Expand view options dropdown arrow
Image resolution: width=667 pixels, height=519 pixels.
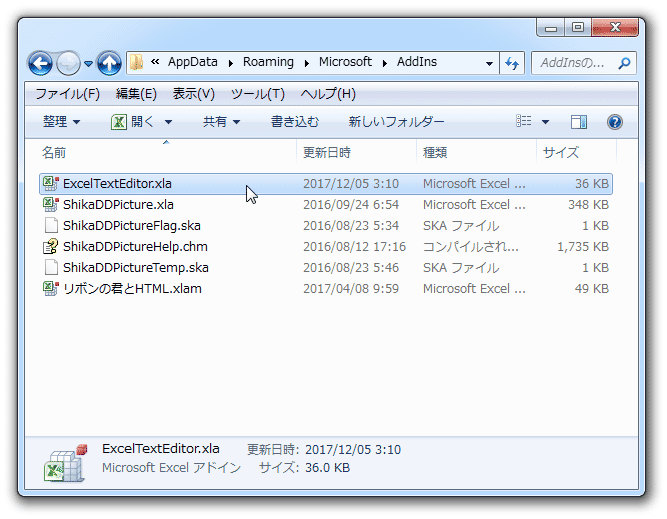[545, 123]
